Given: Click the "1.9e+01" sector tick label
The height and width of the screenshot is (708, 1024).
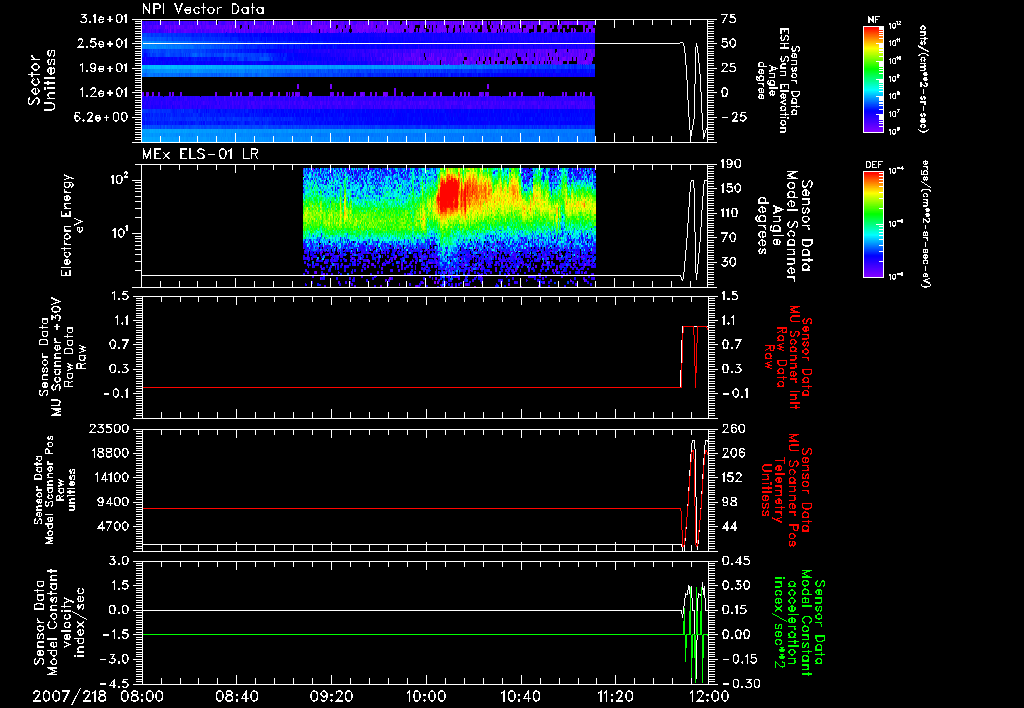Looking at the screenshot, I should 104,68.
